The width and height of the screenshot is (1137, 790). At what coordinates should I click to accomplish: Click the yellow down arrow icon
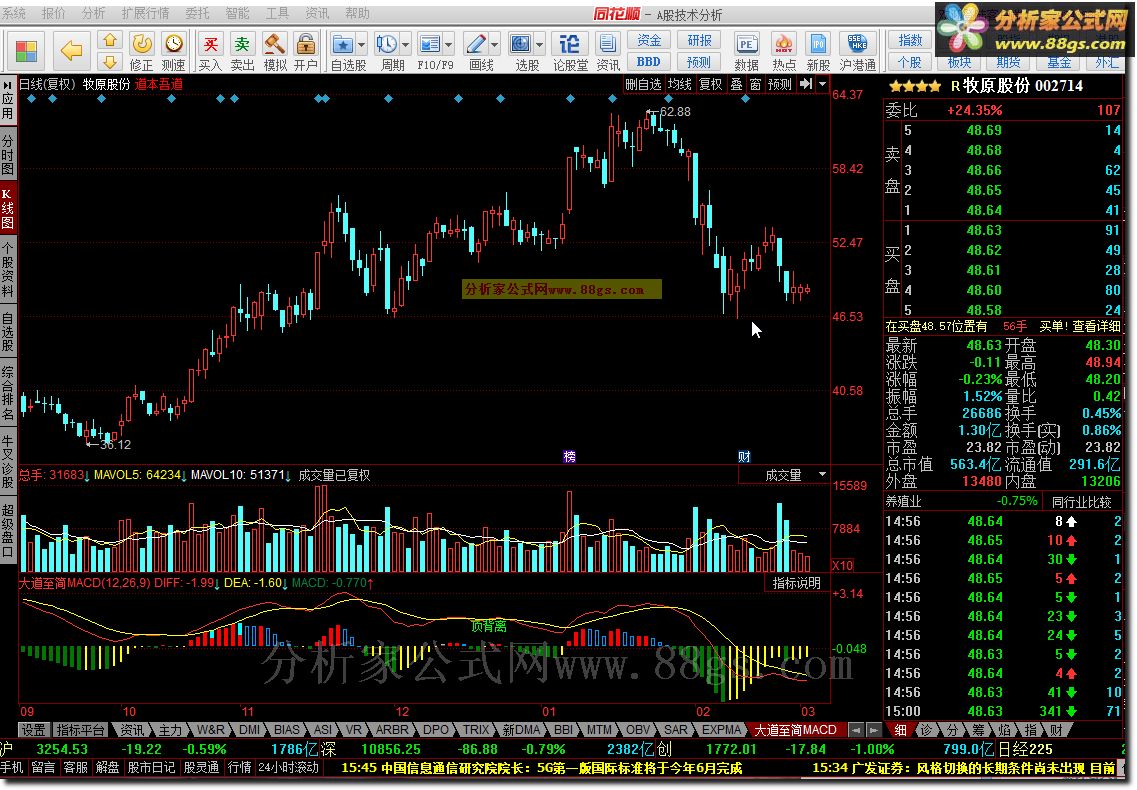[109, 61]
